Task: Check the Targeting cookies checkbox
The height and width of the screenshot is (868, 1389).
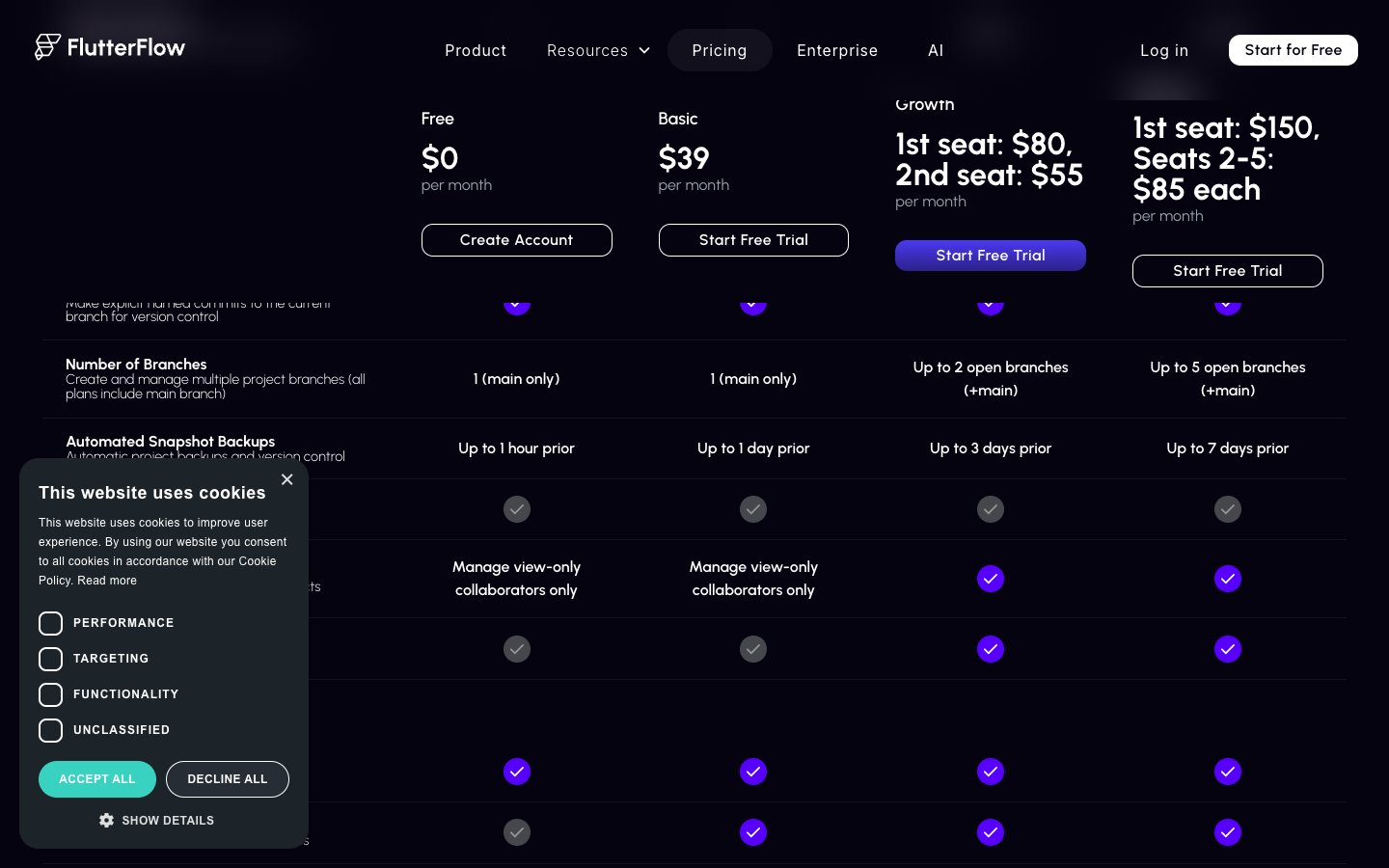Action: pos(51,659)
